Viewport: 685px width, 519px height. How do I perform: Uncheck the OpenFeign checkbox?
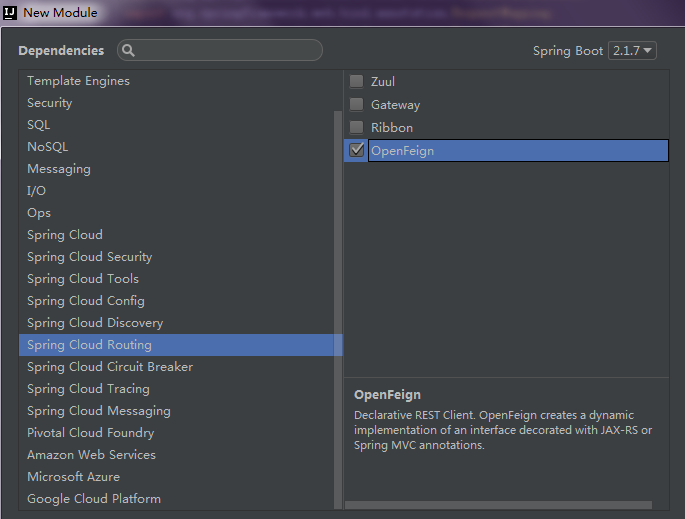click(356, 150)
